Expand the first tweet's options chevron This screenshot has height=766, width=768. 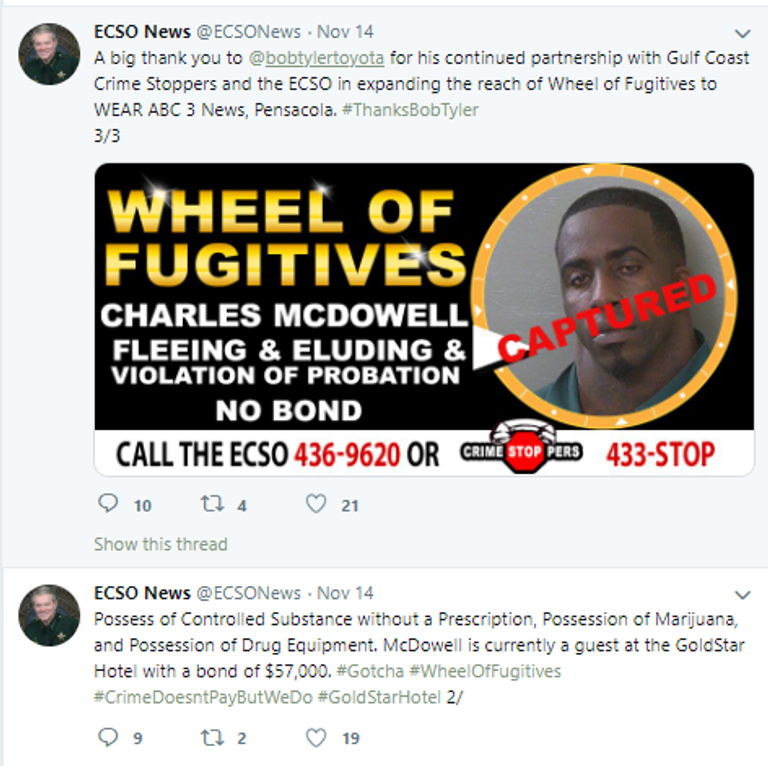click(743, 33)
